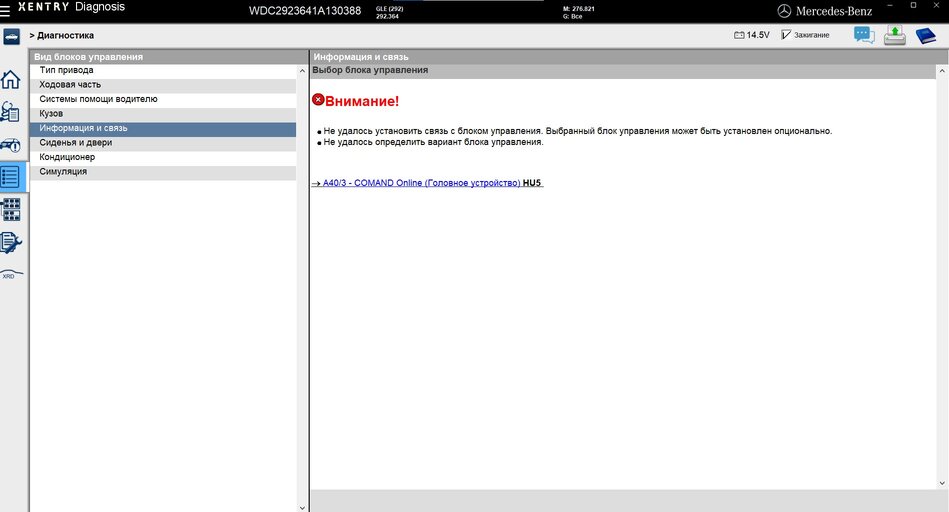Minimize the XENTRY window

pos(890,5)
